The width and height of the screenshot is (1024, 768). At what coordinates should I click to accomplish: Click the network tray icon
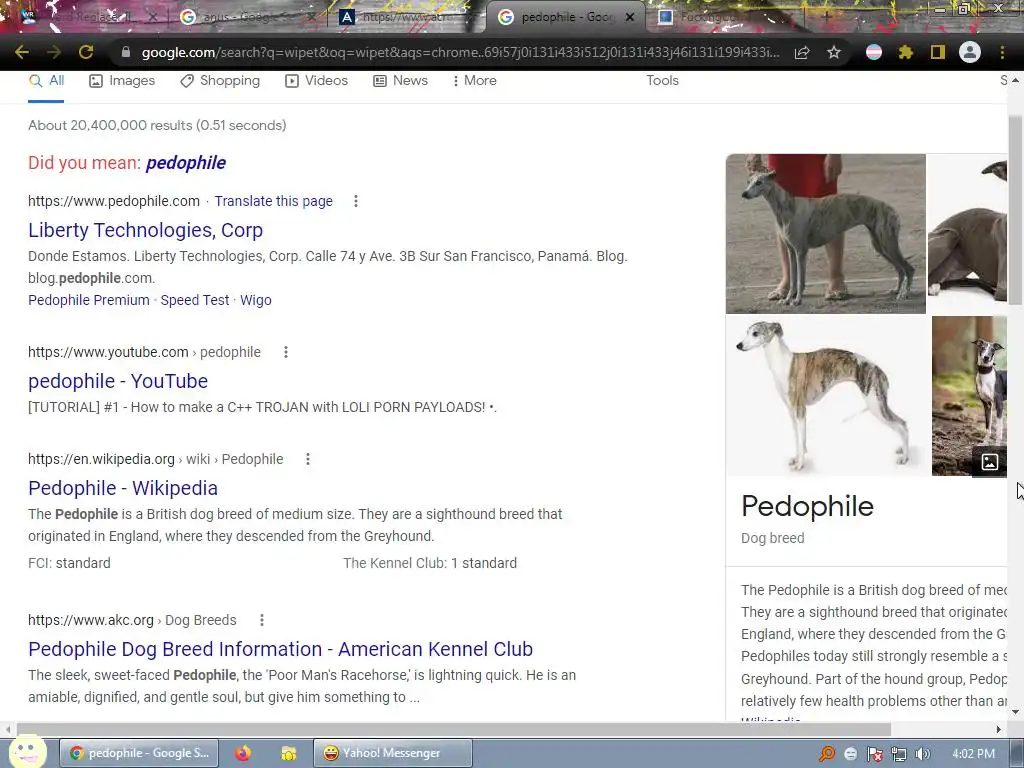[x=899, y=754]
